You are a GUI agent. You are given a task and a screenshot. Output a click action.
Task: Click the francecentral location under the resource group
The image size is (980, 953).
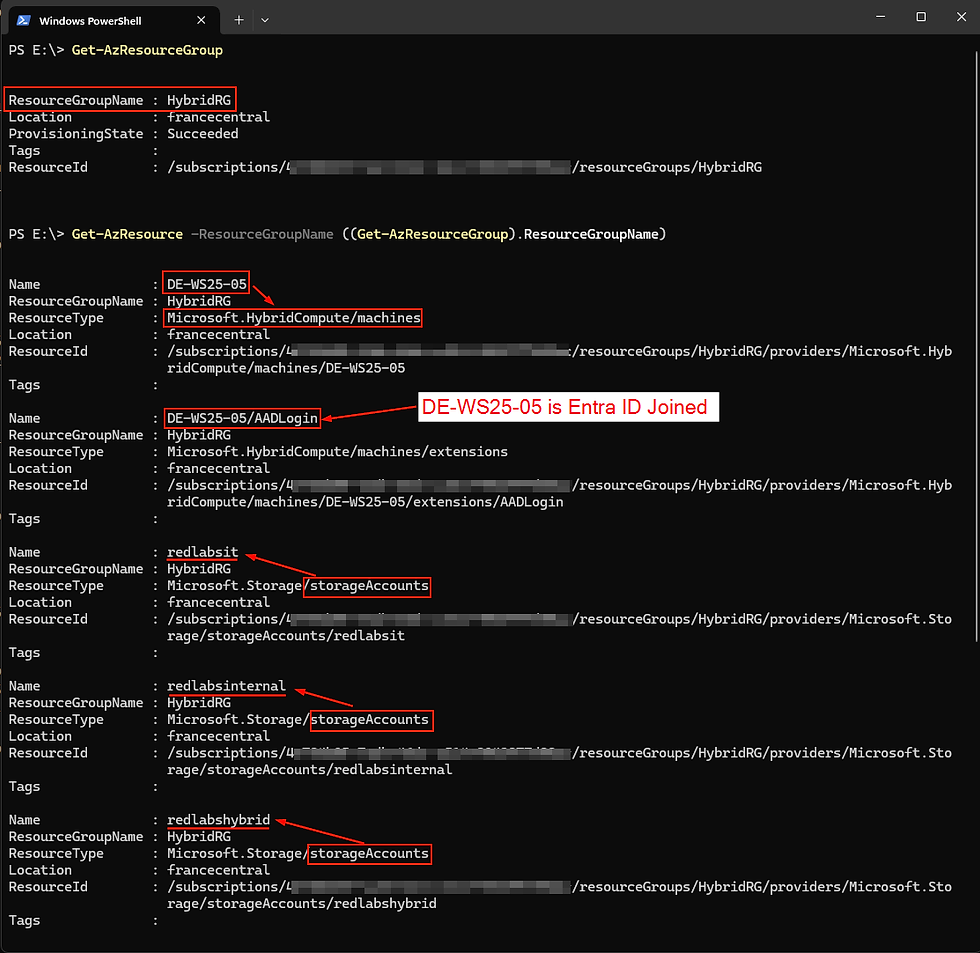tap(218, 117)
